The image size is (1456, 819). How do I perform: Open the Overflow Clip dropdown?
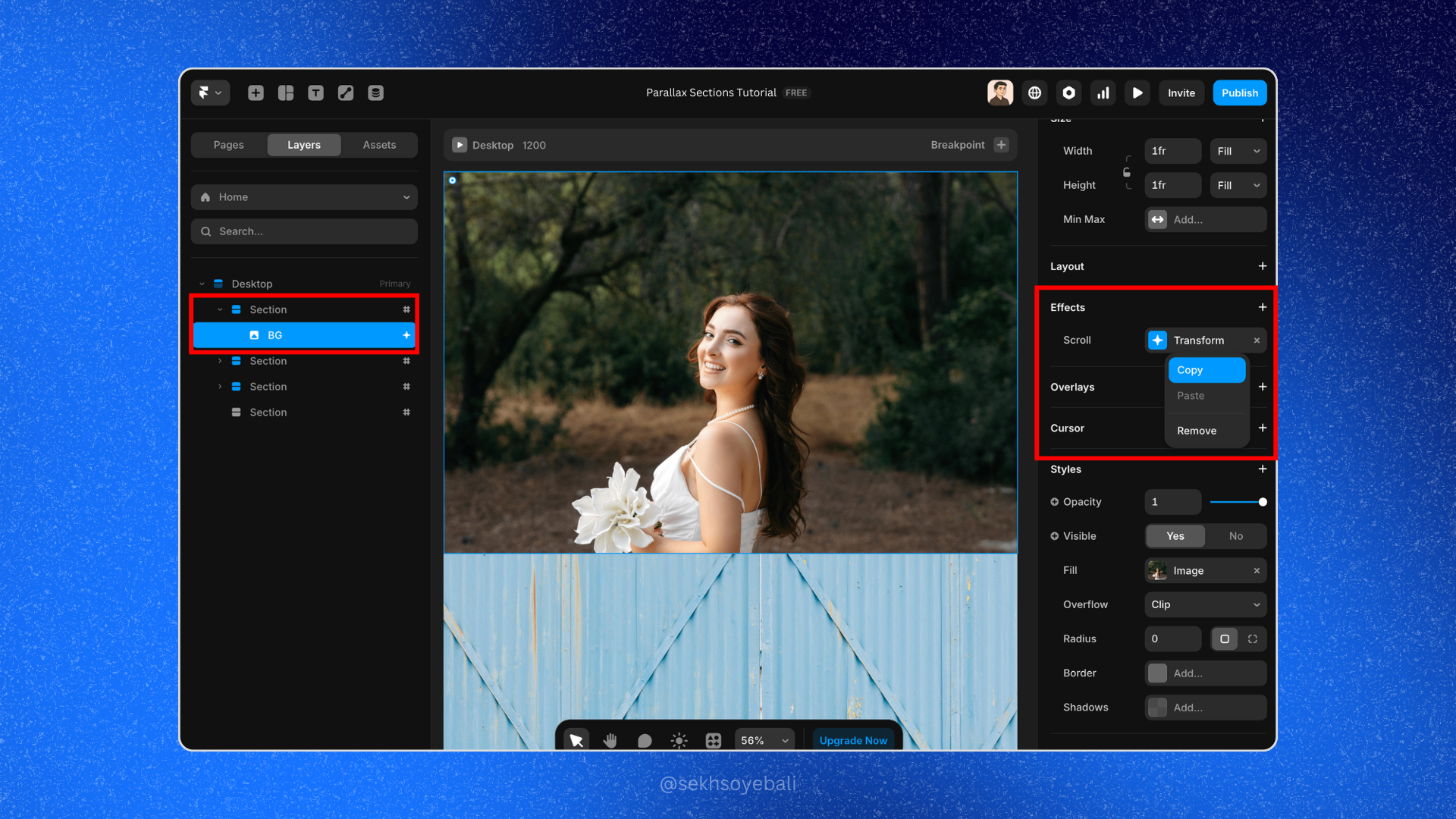click(x=1205, y=604)
